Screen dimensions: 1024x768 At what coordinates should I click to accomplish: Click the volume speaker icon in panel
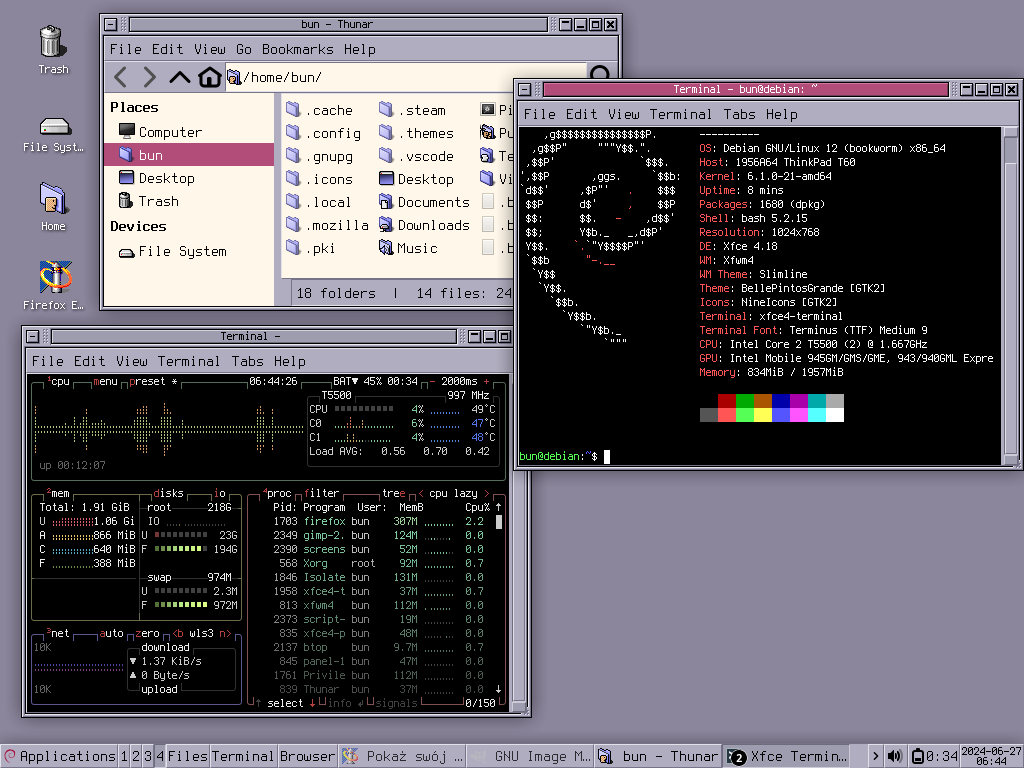click(x=894, y=756)
